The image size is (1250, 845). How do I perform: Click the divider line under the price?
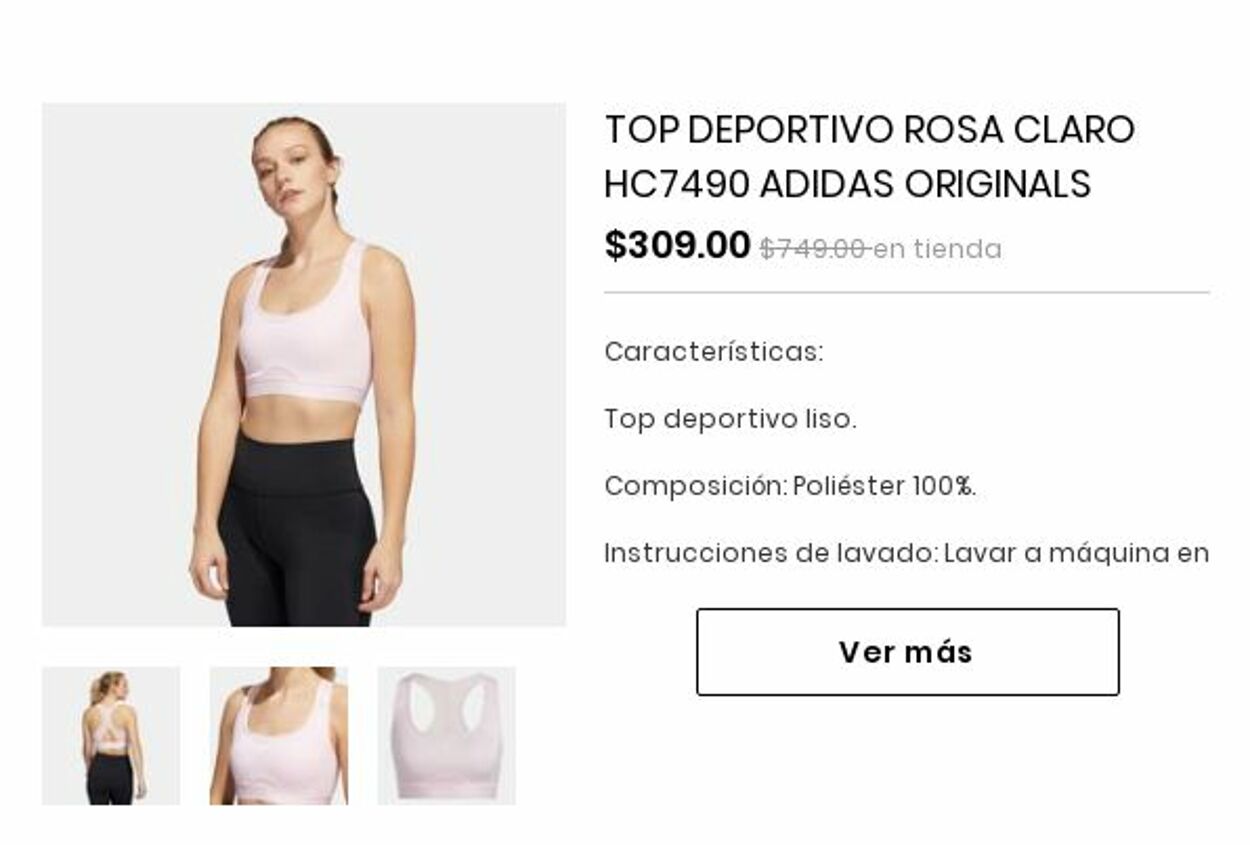click(x=907, y=293)
